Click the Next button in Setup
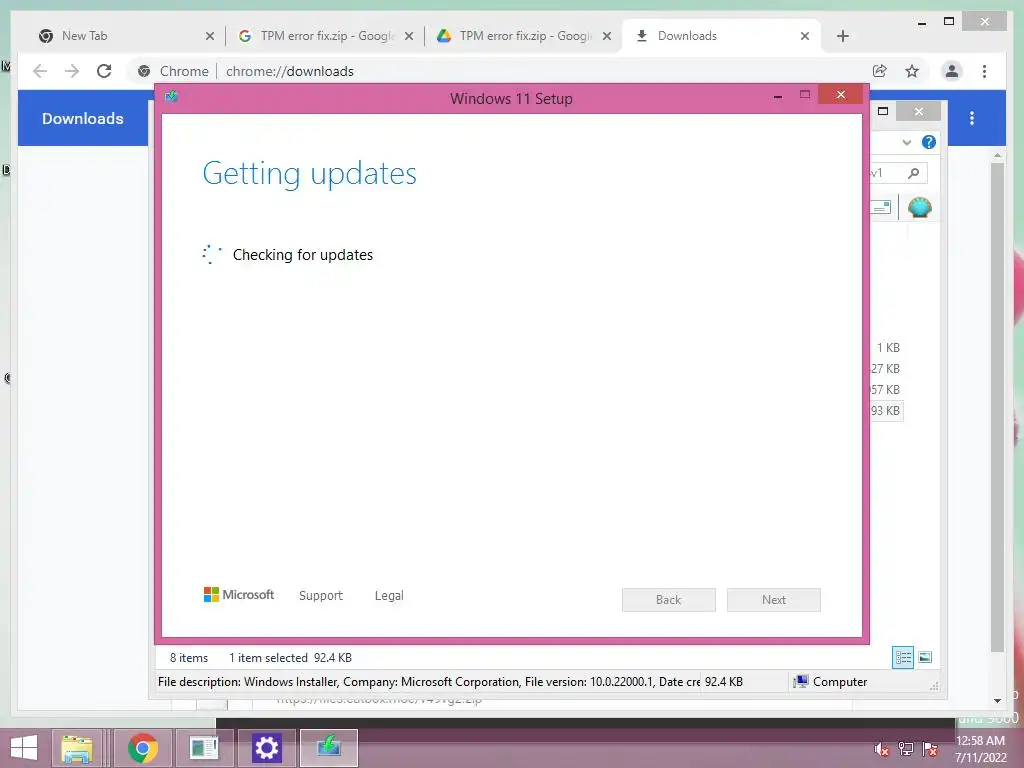Screen dimensions: 1024x768 [x=774, y=600]
